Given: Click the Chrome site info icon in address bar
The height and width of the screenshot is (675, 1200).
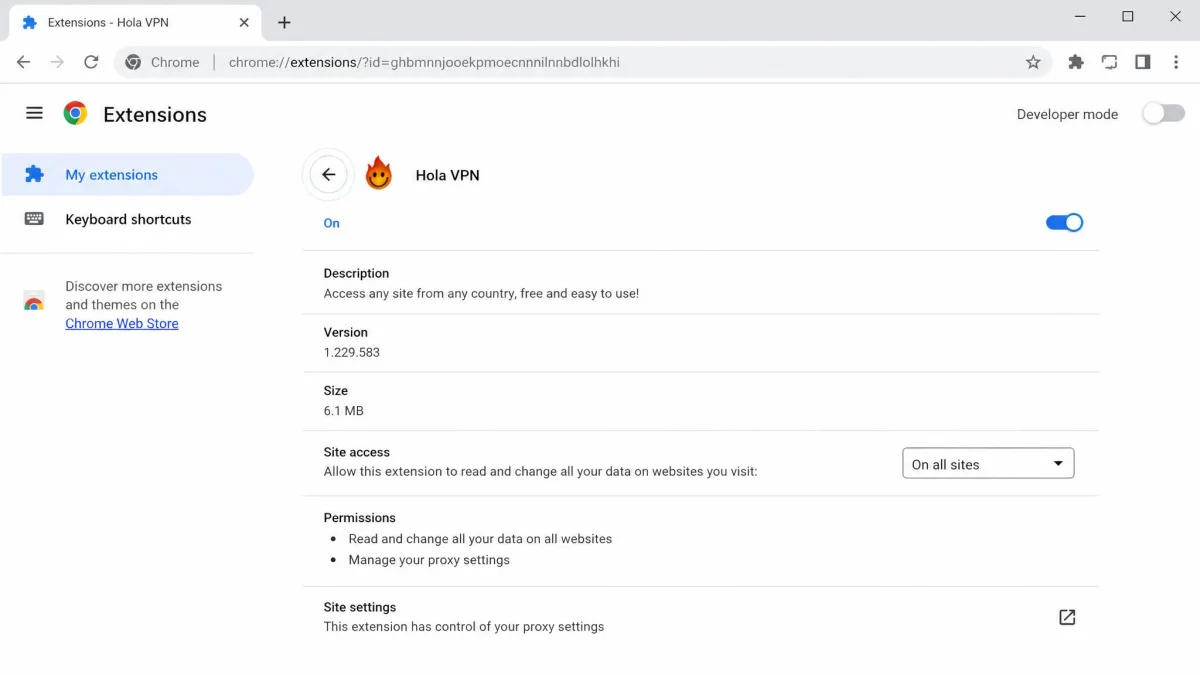Looking at the screenshot, I should tap(133, 62).
